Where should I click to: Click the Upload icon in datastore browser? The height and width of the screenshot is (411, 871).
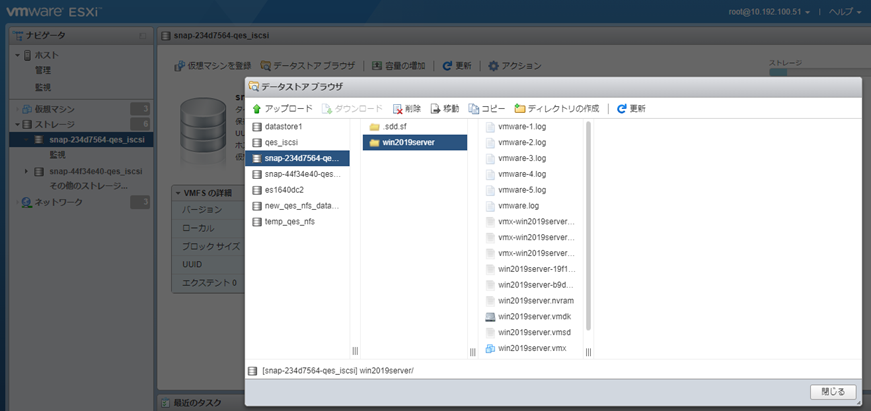coord(257,108)
